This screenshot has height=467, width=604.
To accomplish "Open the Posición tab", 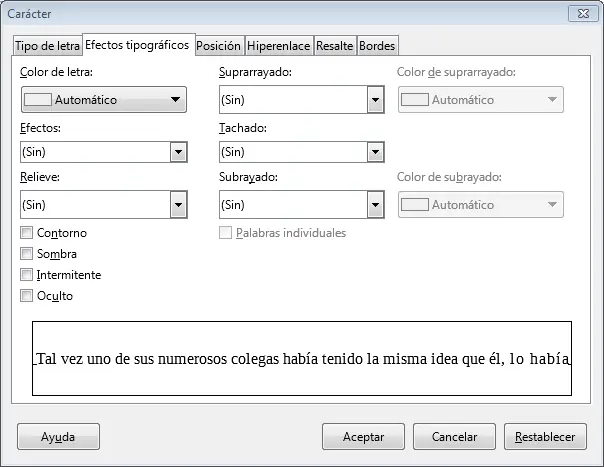I will click(x=219, y=46).
